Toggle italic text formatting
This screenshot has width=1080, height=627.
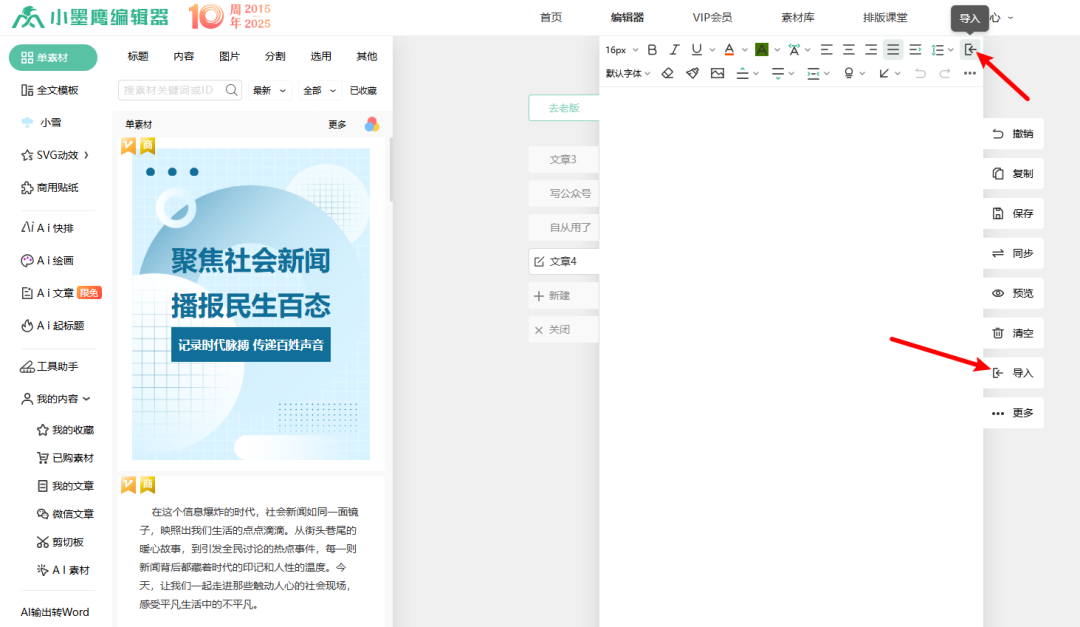674,50
